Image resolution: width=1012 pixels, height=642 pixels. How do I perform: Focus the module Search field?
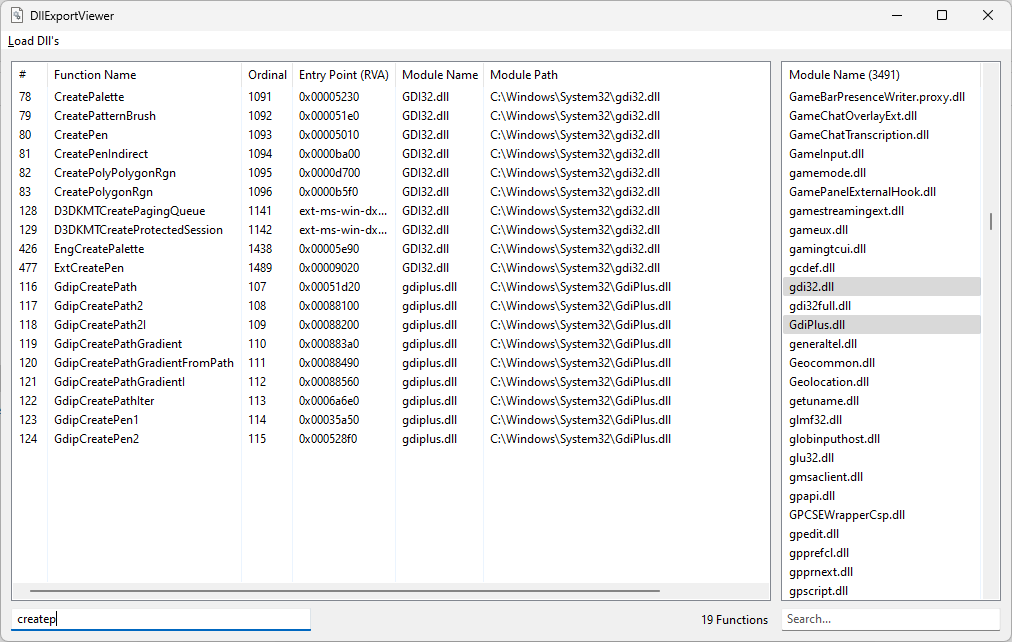click(891, 619)
